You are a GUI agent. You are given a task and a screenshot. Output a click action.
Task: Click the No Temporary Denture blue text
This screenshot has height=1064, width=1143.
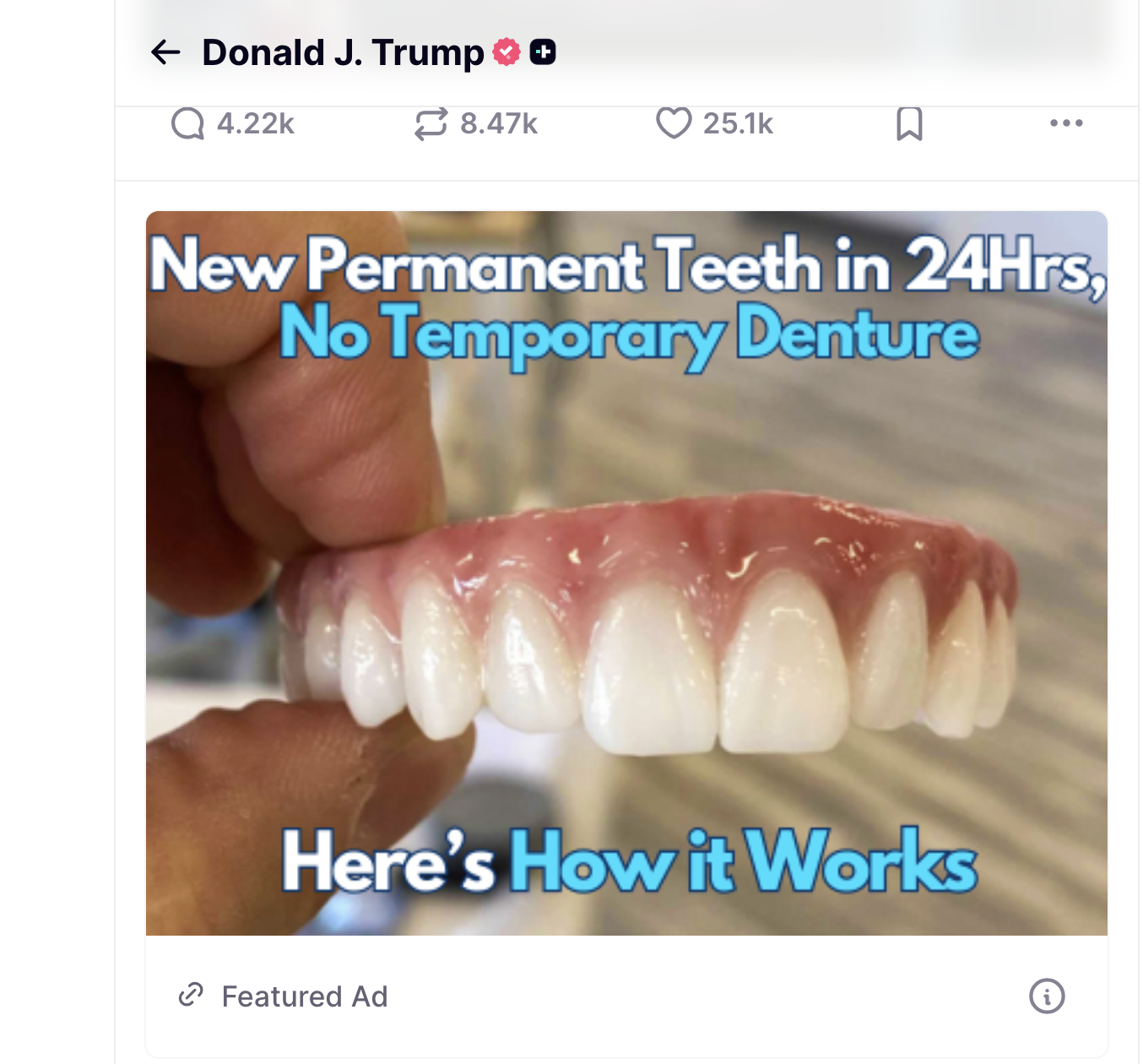pyautogui.click(x=629, y=335)
